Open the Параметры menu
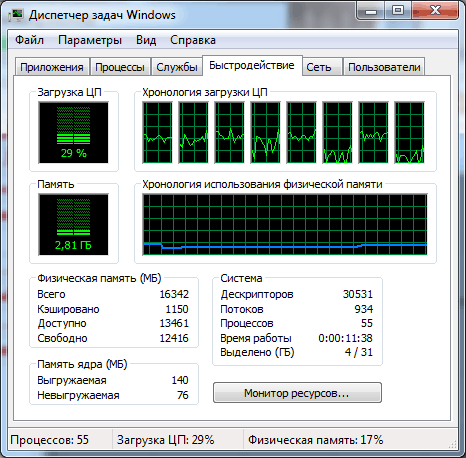466x458 pixels. tap(90, 40)
